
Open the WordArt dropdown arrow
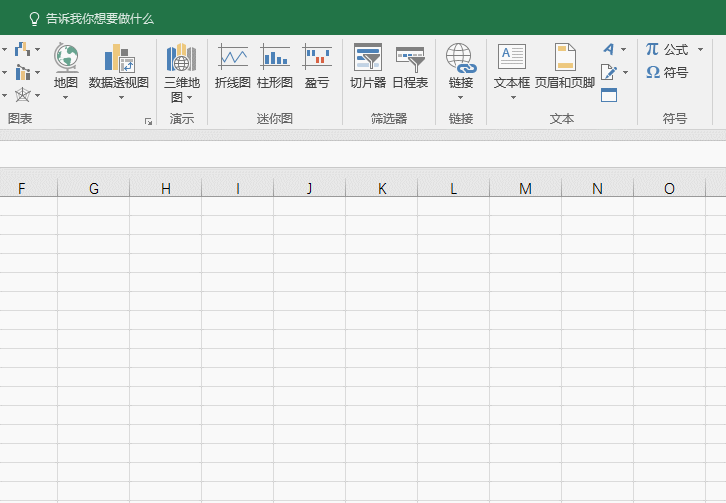(624, 49)
